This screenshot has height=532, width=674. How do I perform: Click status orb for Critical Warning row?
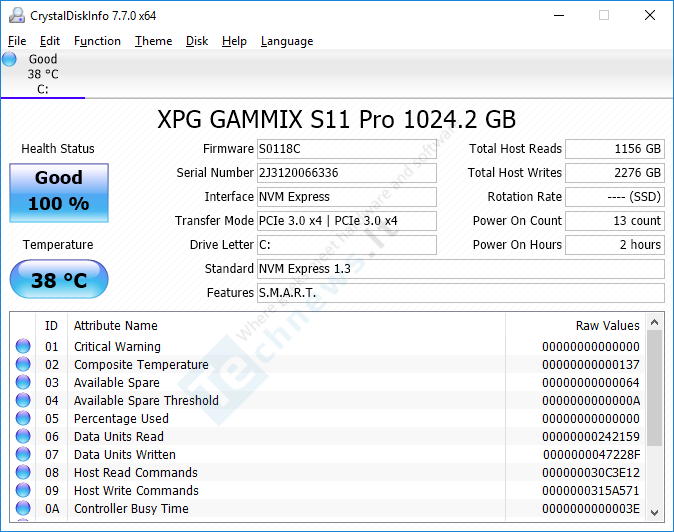point(23,346)
